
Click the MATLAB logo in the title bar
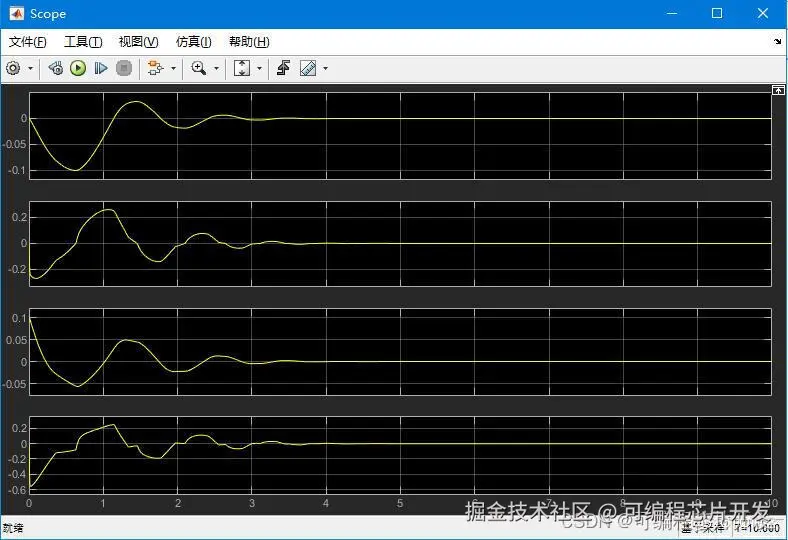point(16,14)
